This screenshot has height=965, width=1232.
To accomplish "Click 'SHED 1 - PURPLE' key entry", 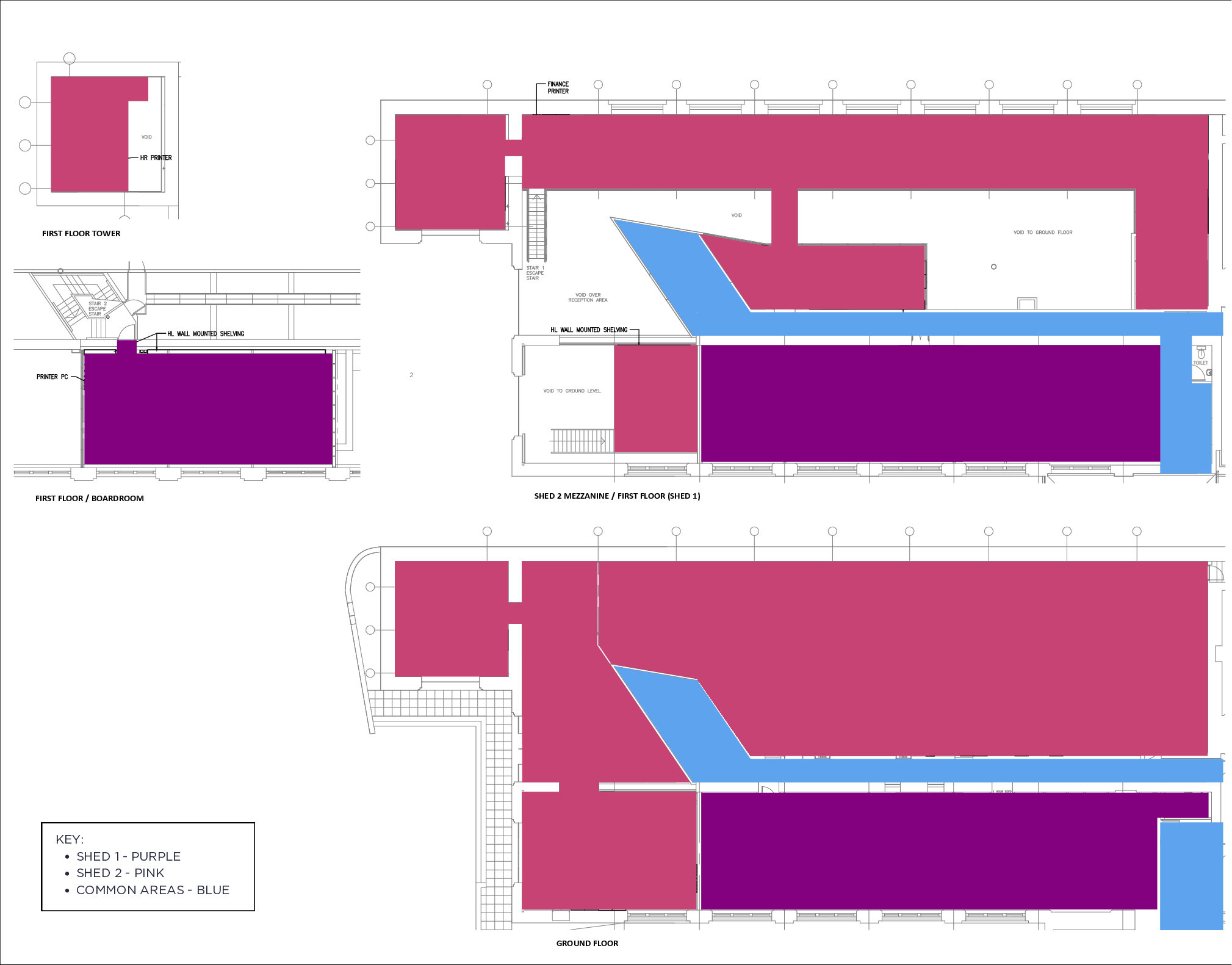I will pos(128,856).
